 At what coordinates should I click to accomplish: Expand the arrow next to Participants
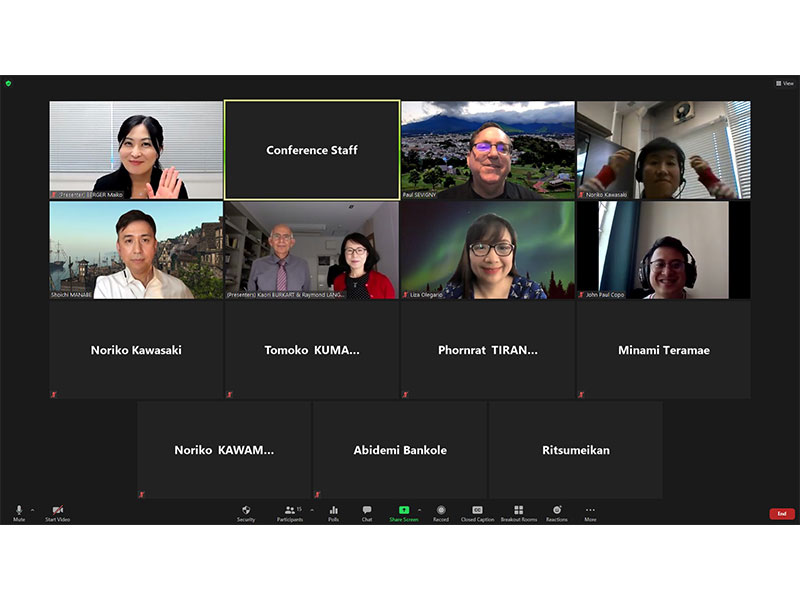pos(311,510)
